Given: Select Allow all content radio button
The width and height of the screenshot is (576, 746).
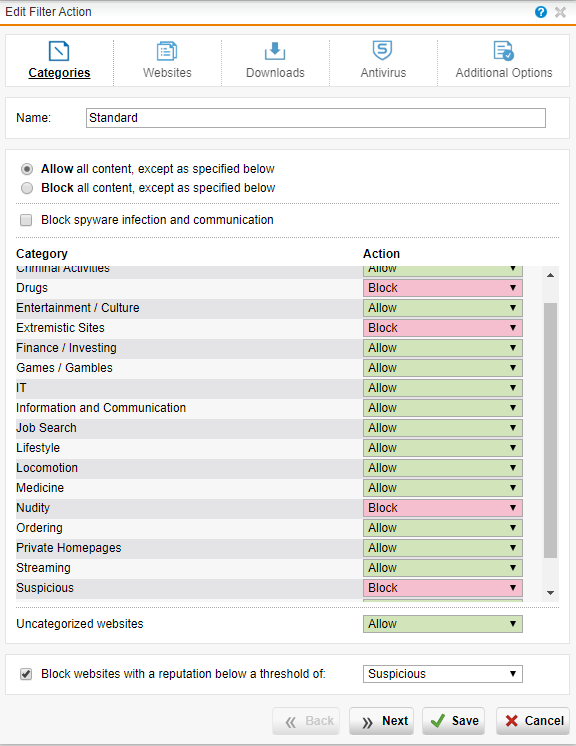Looking at the screenshot, I should (27, 169).
